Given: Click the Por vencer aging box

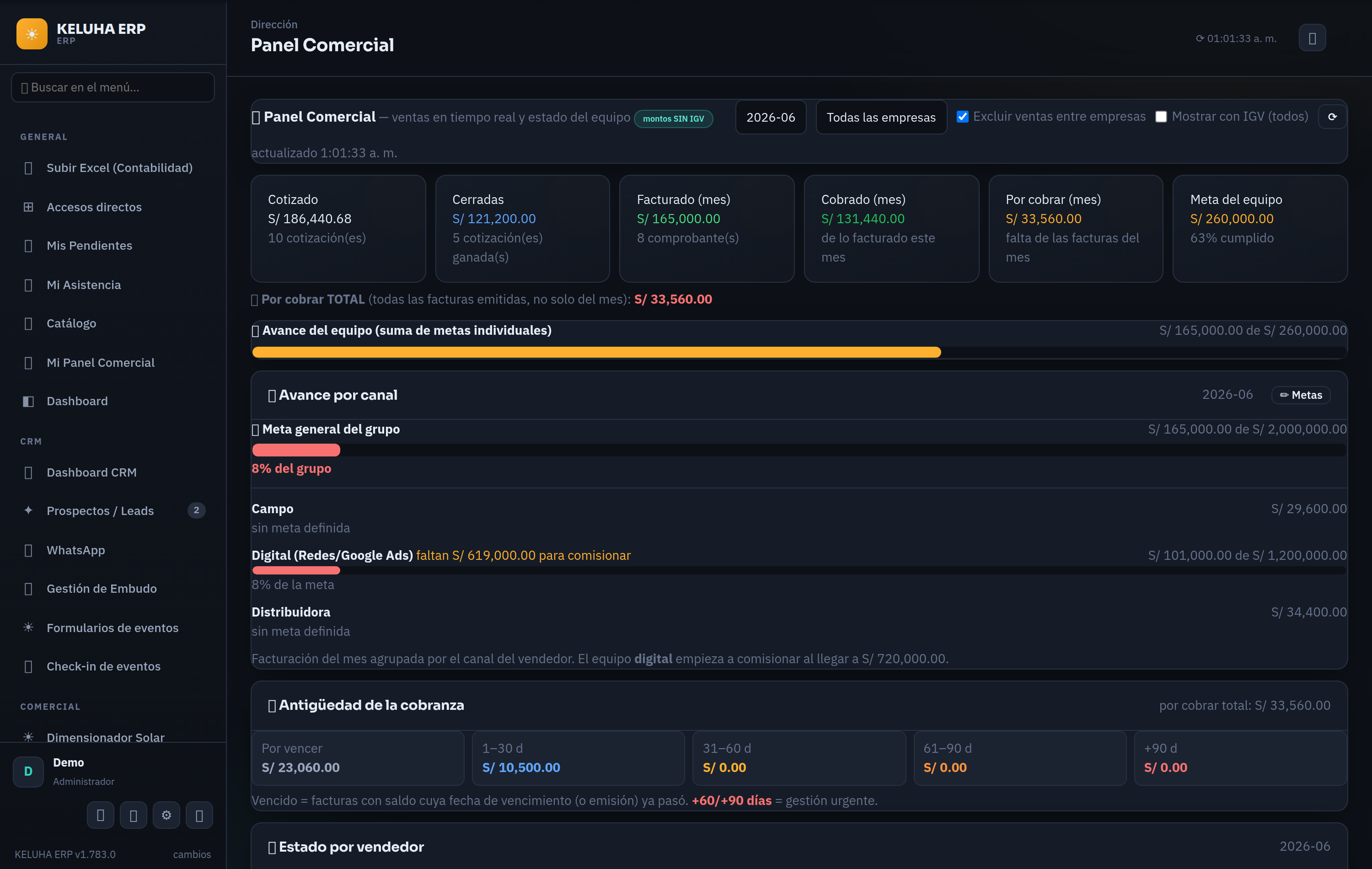Looking at the screenshot, I should click(358, 758).
